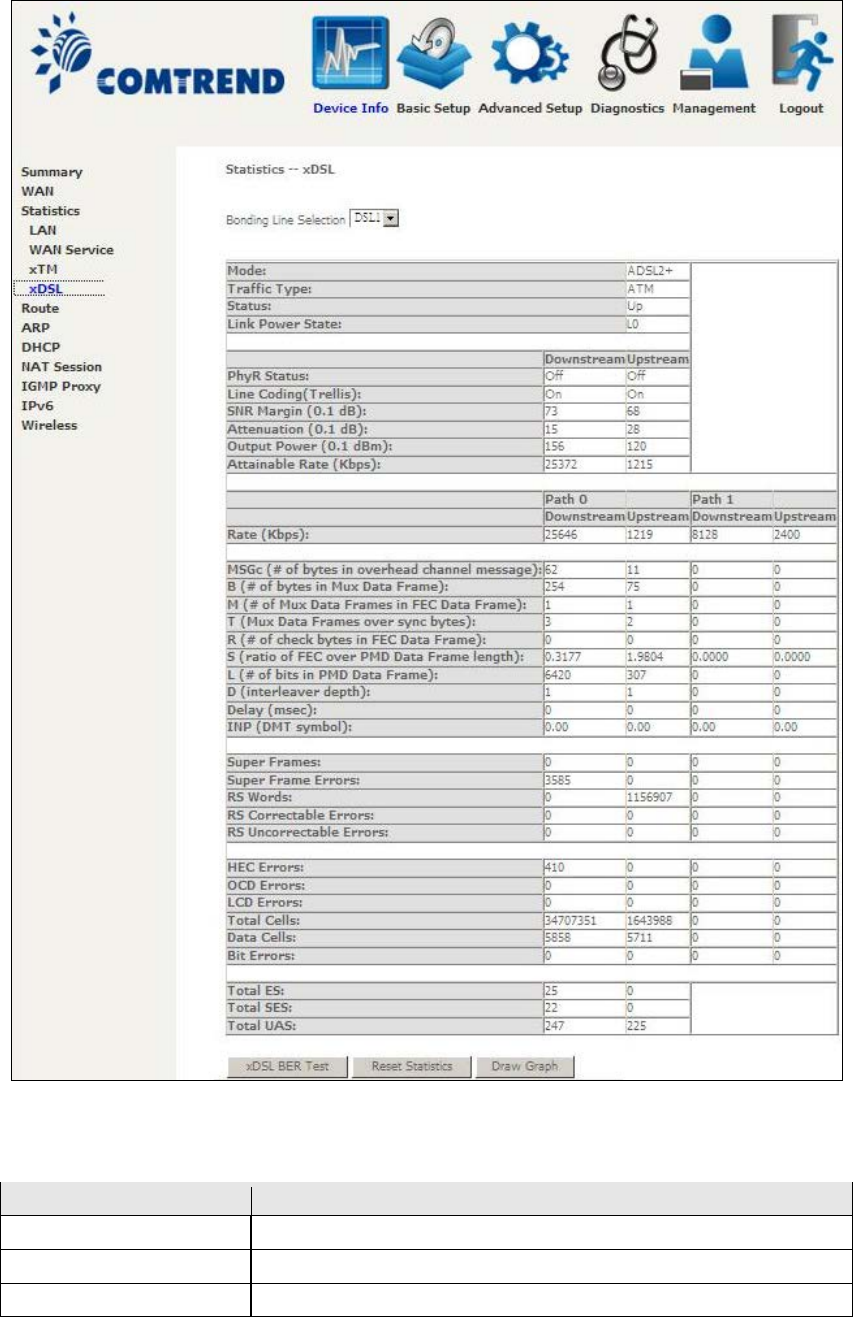Open xTM statistics
Screen dimensions: 853x1317
pyautogui.click(x=41, y=270)
